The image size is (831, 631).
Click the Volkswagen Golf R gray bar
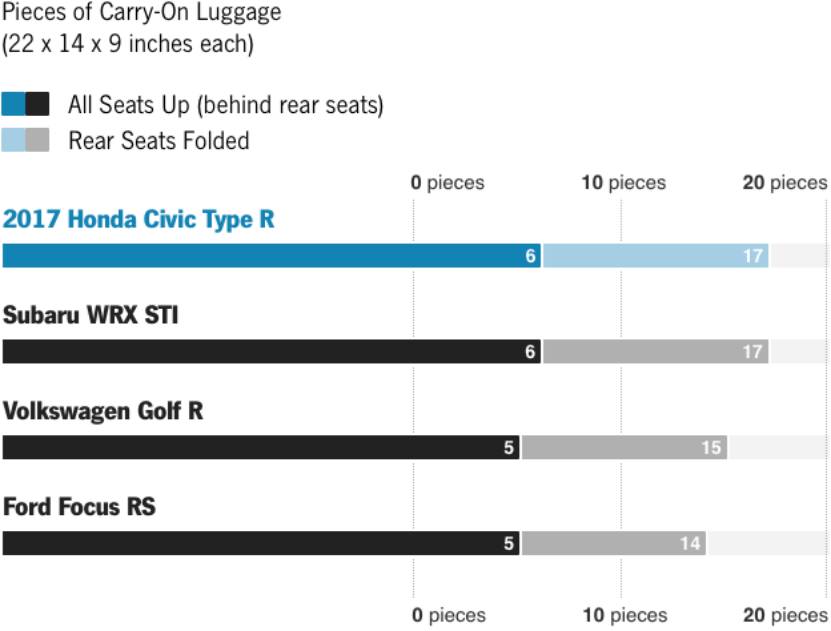[x=624, y=448]
